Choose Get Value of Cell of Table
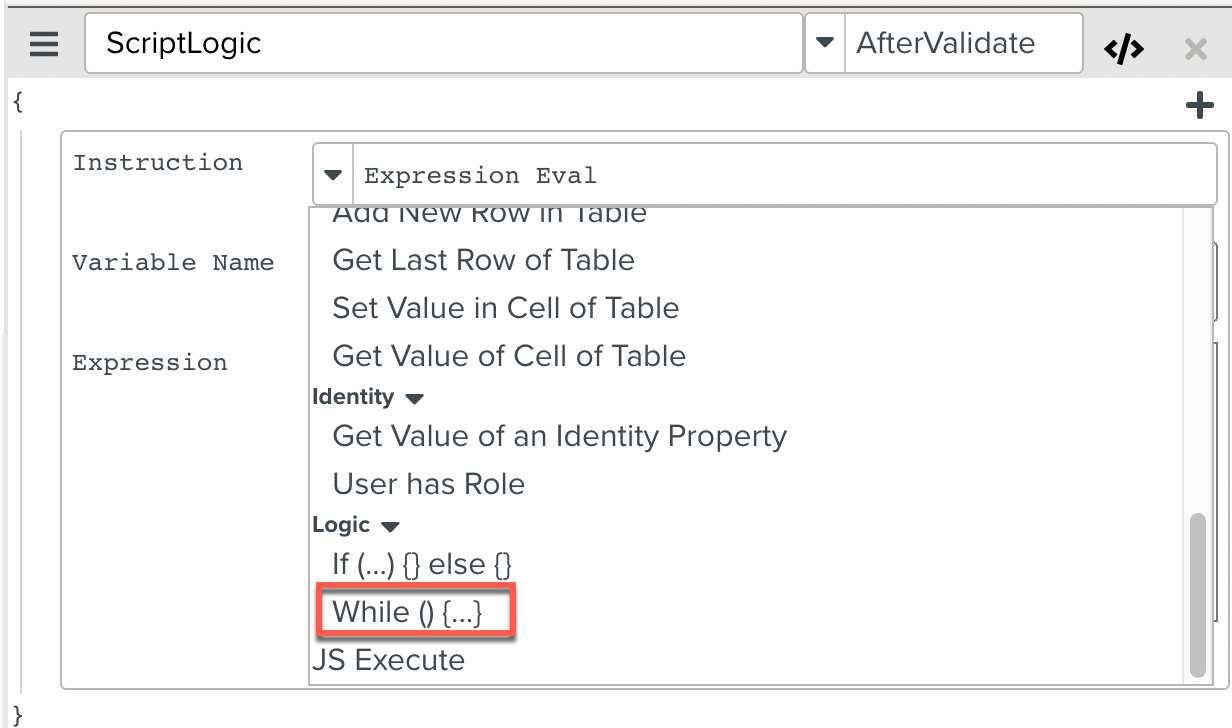This screenshot has width=1232, height=728. point(509,356)
